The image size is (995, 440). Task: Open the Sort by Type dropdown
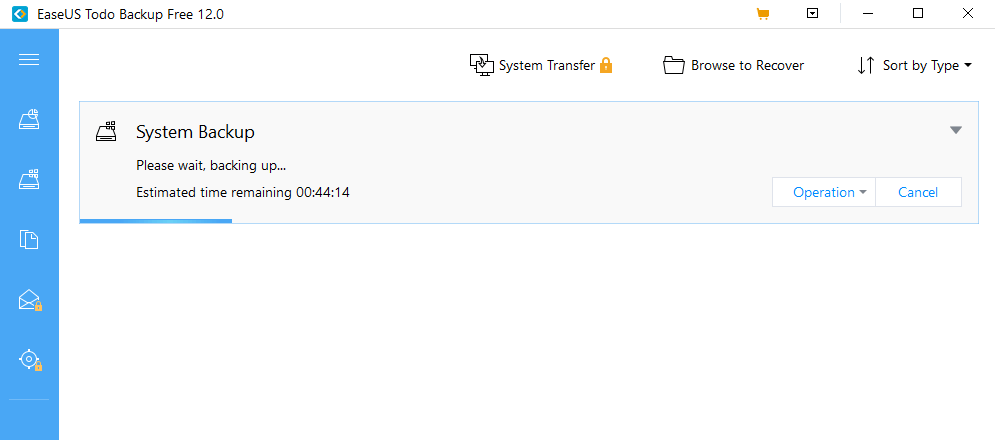coord(916,66)
